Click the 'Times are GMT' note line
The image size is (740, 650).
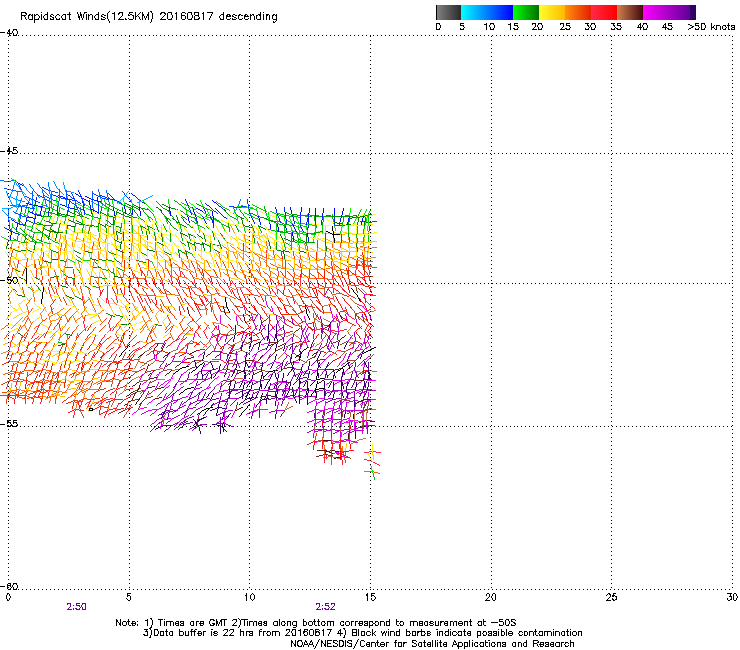click(x=316, y=623)
